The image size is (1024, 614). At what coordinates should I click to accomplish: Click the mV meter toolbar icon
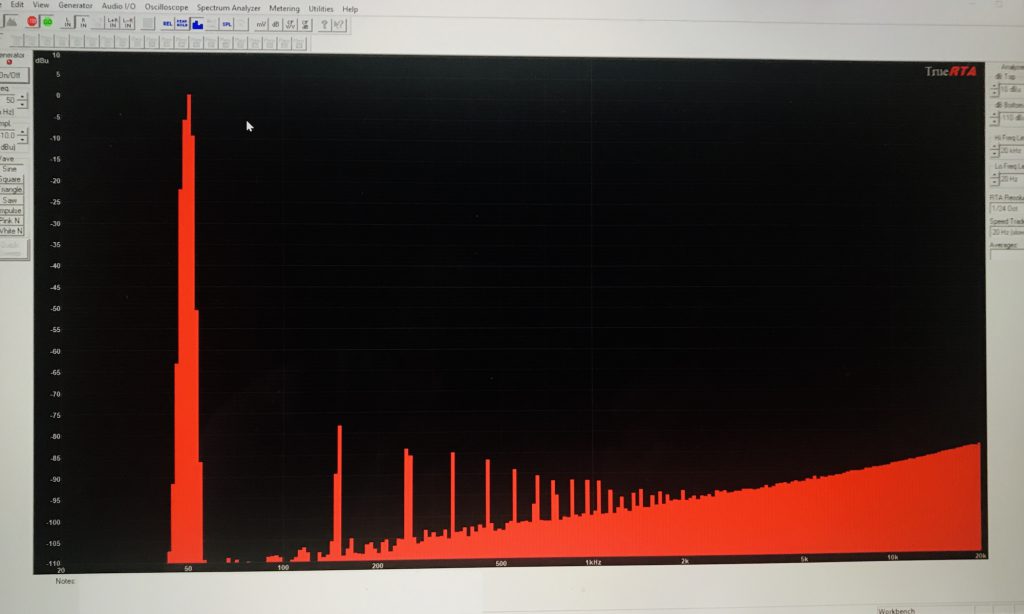click(261, 24)
